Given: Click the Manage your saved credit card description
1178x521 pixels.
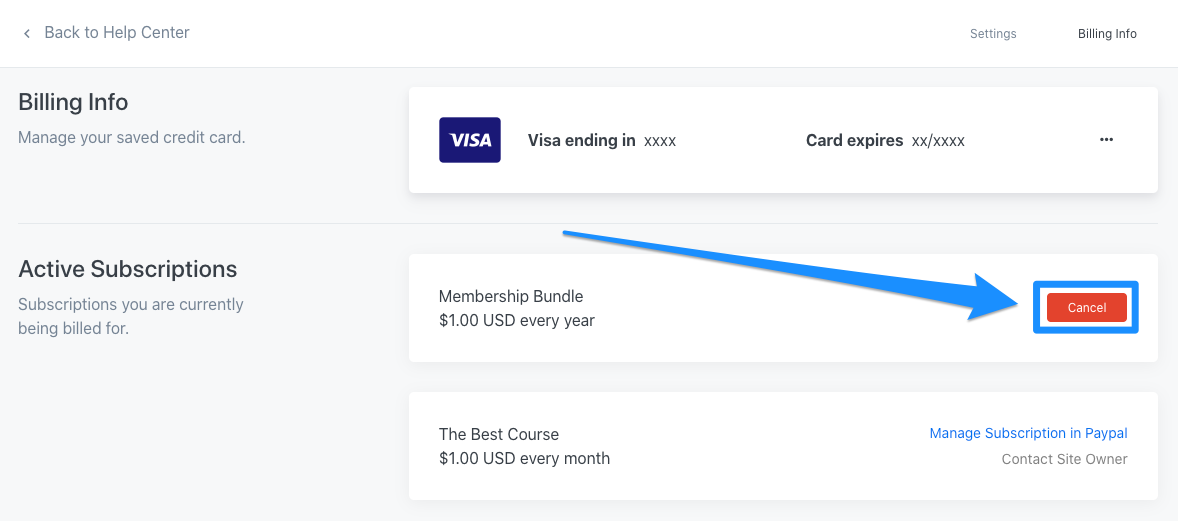Looking at the screenshot, I should pyautogui.click(x=132, y=137).
